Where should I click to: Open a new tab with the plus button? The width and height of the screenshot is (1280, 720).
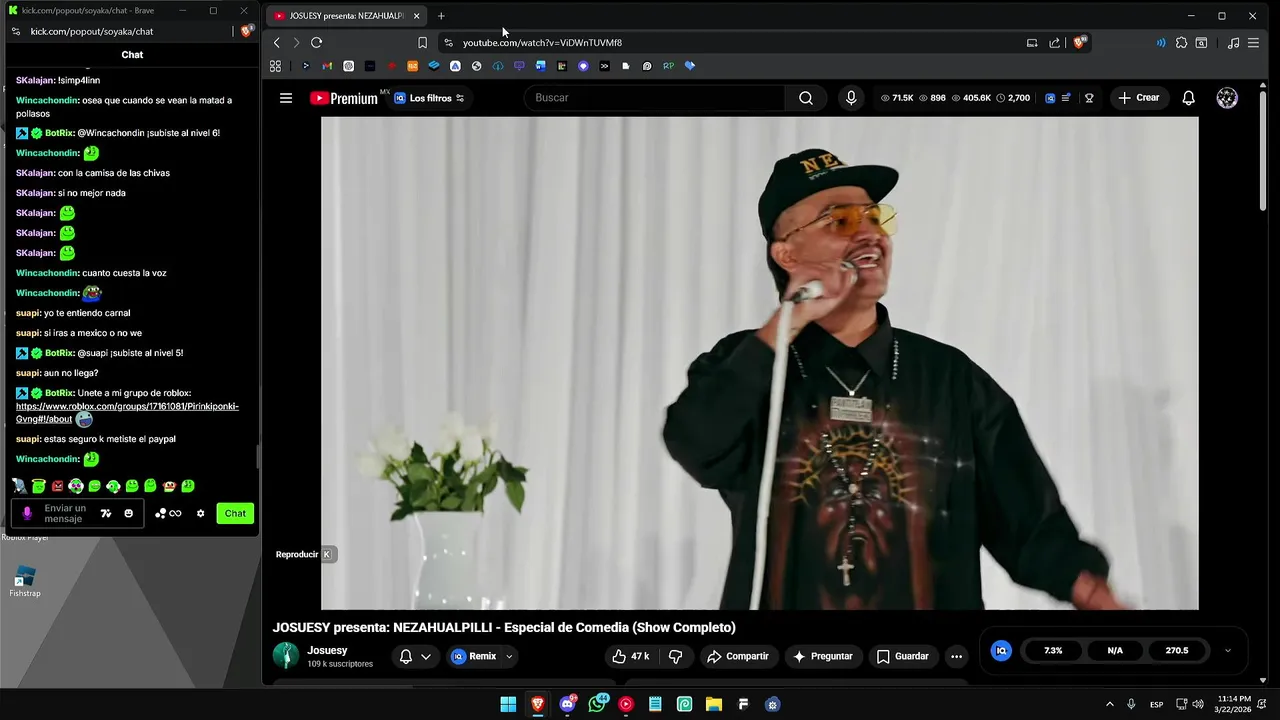[441, 16]
